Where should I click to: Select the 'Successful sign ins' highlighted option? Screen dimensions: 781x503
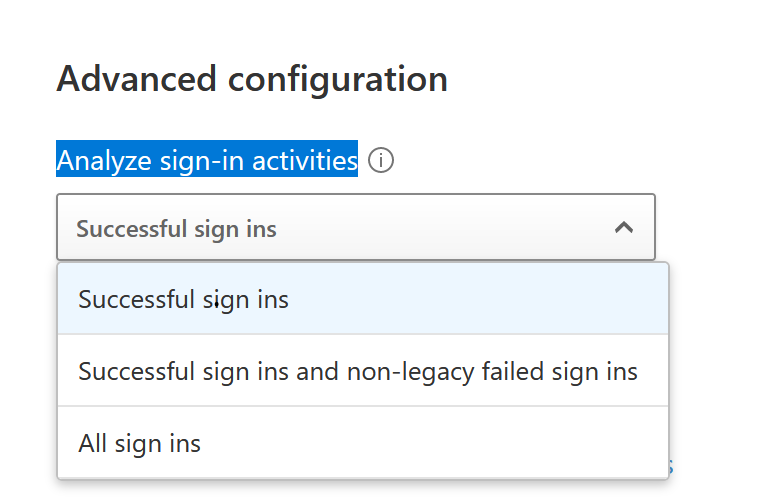click(x=363, y=299)
